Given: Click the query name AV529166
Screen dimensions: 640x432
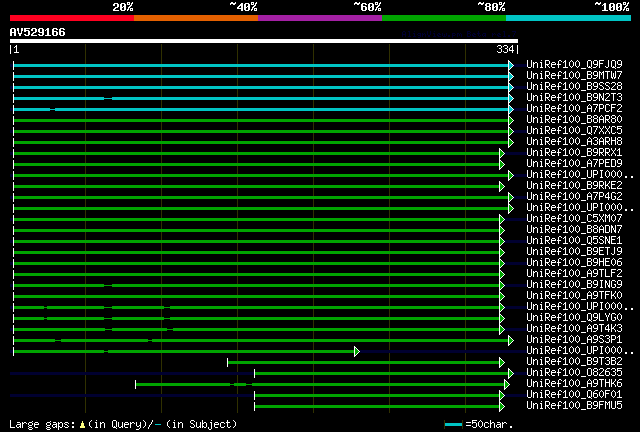Looking at the screenshot, I should tap(37, 32).
